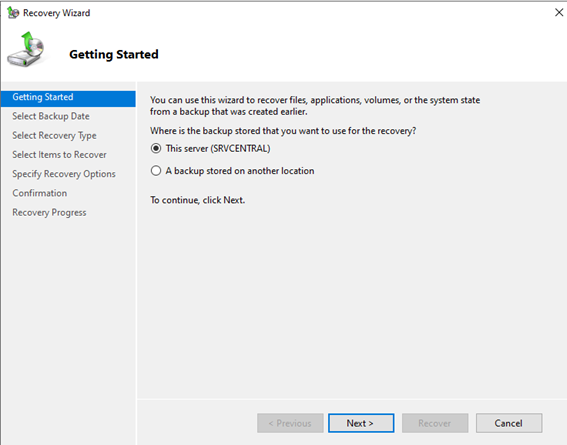
Task: Jump to the Select Recovery Type step
Action: 54,136
